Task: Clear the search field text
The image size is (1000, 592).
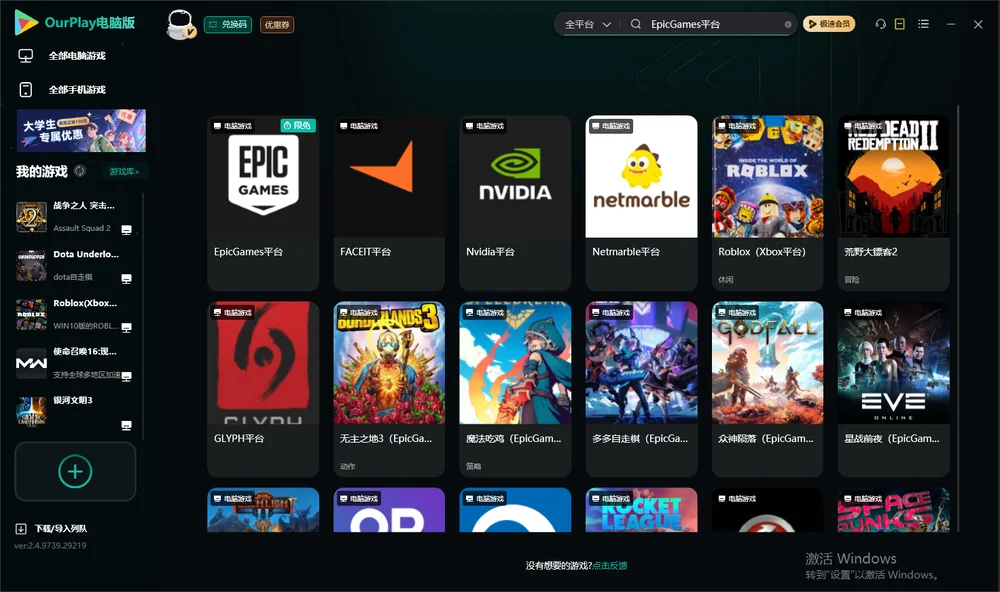Action: [788, 24]
